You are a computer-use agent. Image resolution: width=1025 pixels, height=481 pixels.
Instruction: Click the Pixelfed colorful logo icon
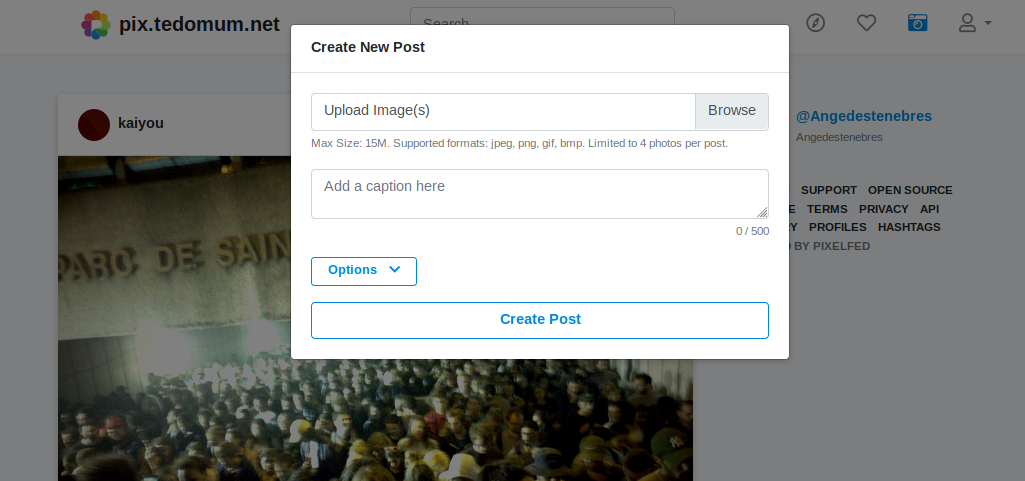(x=96, y=24)
